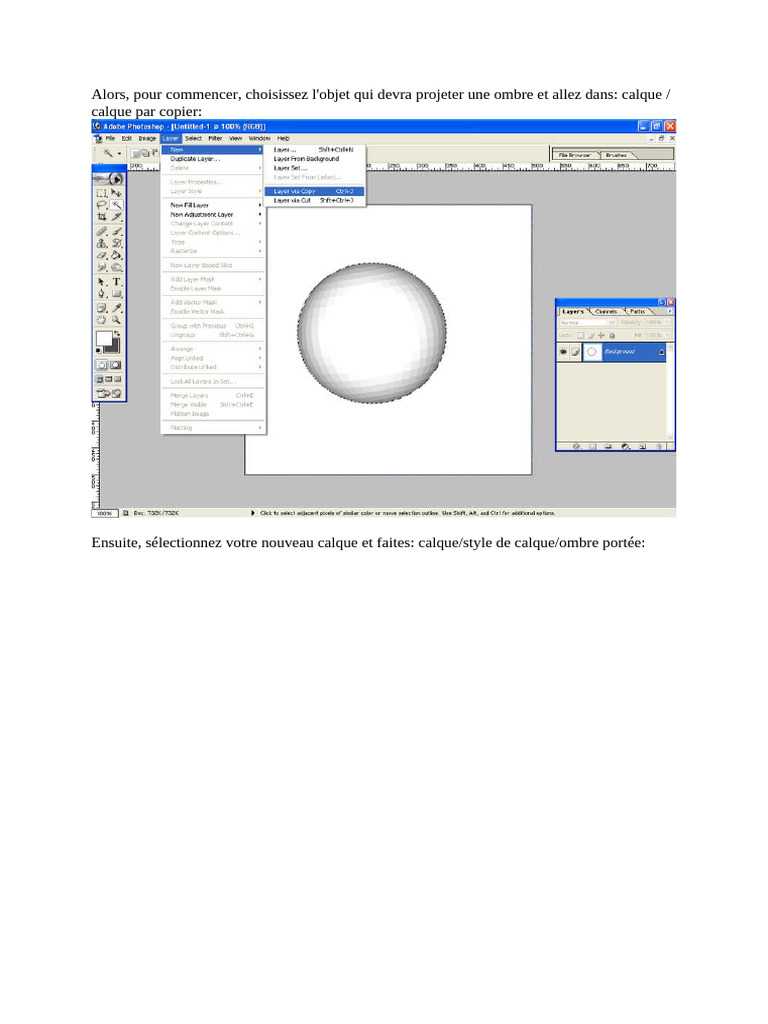
Task: Switch to Standard Screen Mode
Action: (99, 379)
